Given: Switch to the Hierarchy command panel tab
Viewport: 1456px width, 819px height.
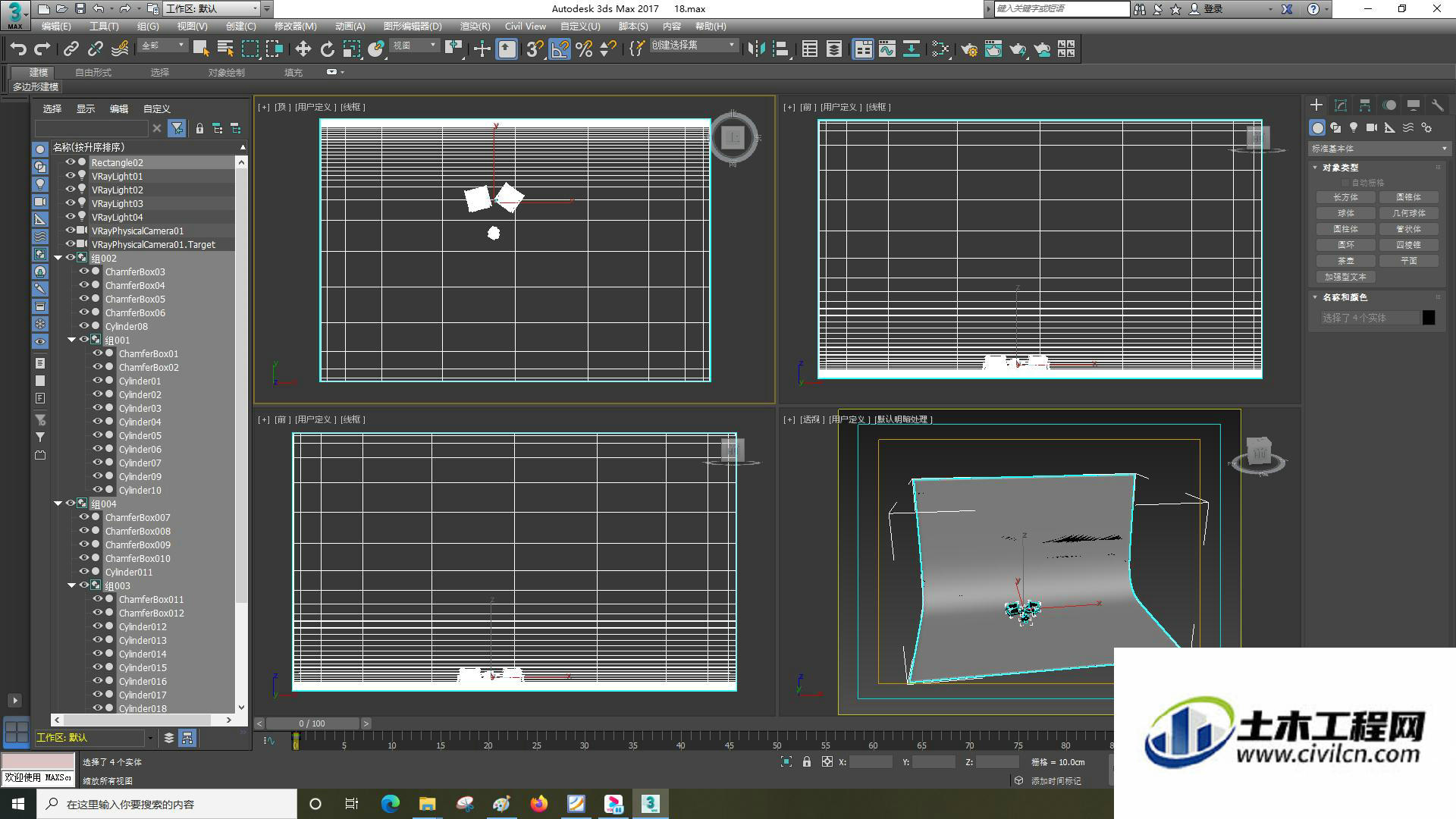Looking at the screenshot, I should click(1365, 105).
